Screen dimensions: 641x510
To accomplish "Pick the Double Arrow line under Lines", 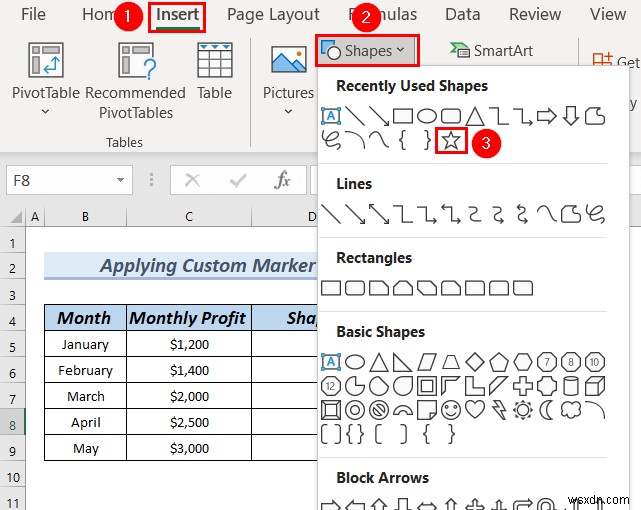I will point(379,214).
